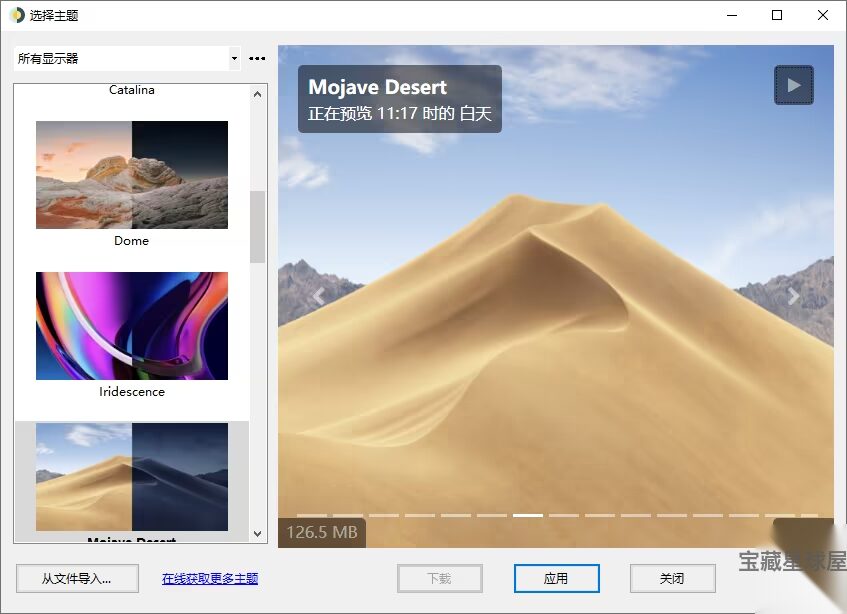847x614 pixels.
Task: Open the 在线获取更多主题 link
Action: tap(210, 578)
